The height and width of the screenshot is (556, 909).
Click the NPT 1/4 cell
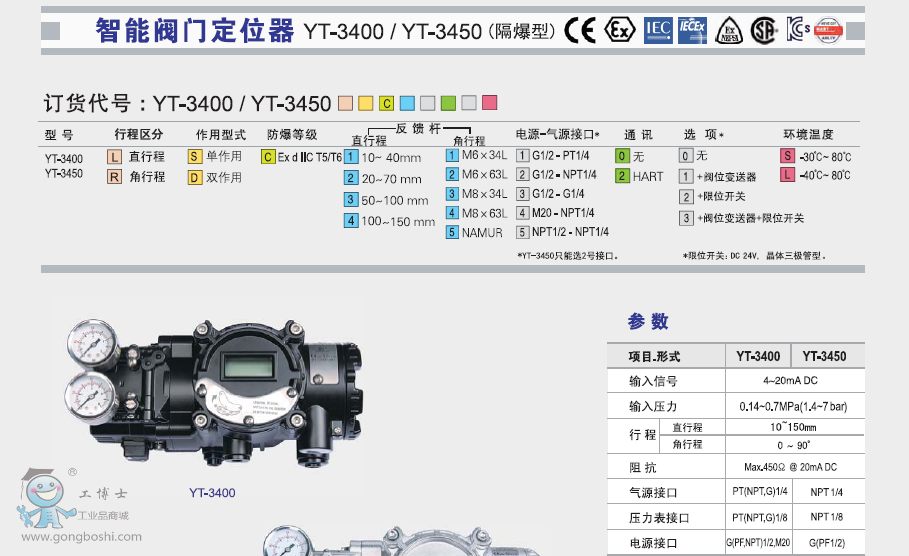(x=827, y=492)
